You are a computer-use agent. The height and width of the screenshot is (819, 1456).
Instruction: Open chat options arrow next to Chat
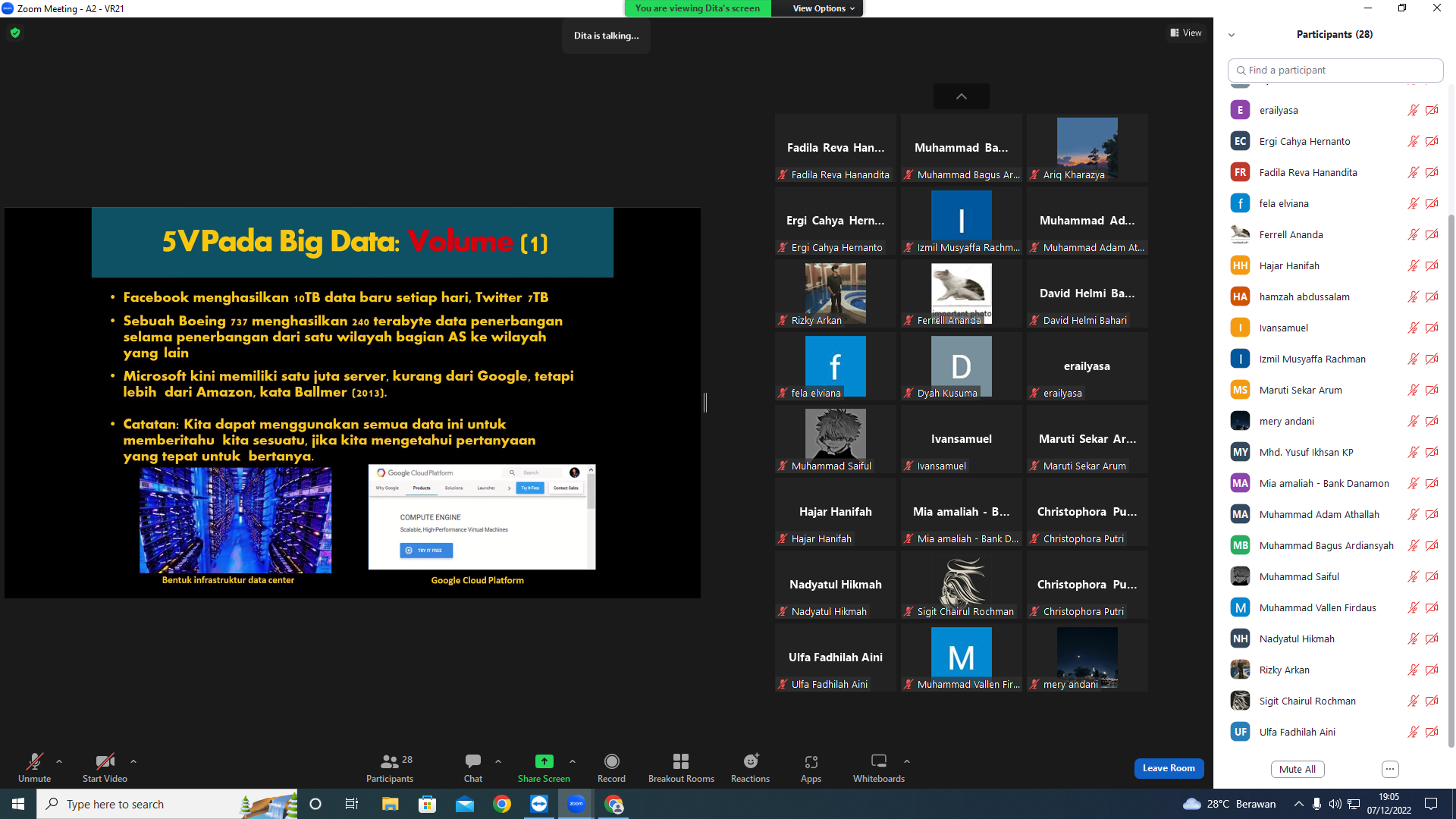click(498, 761)
